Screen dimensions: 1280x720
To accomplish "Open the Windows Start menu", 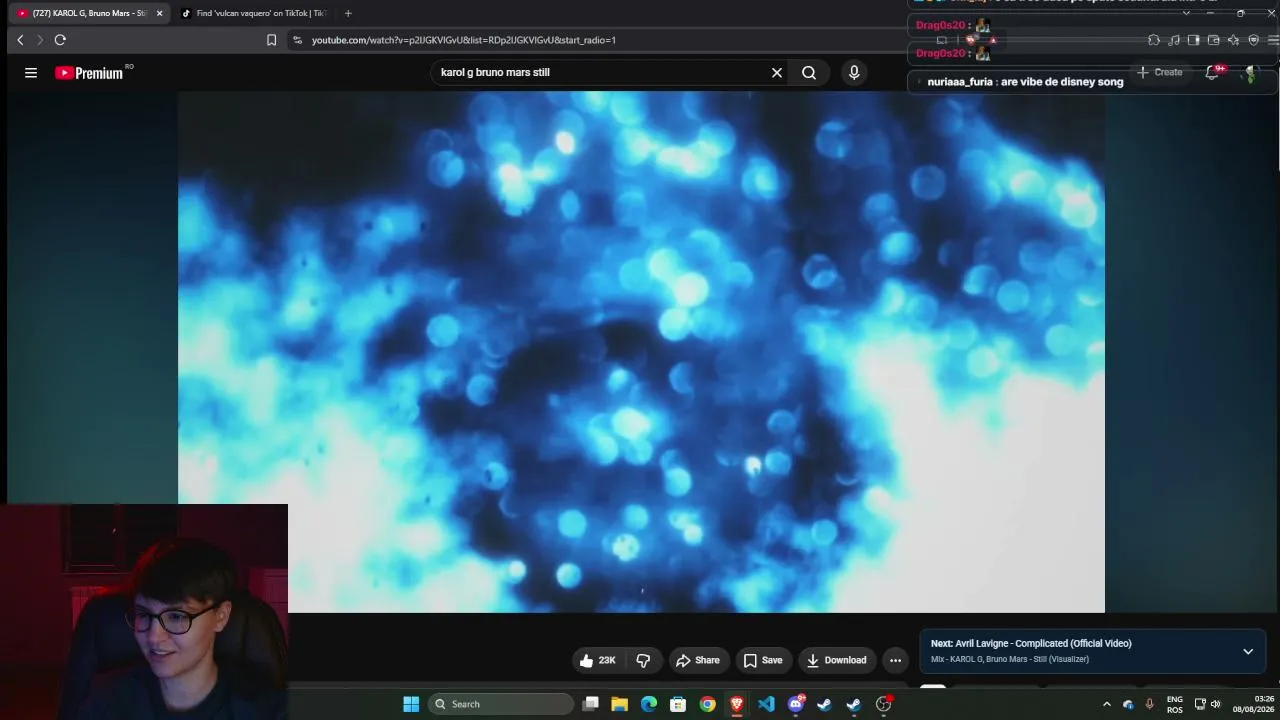I will pos(411,704).
